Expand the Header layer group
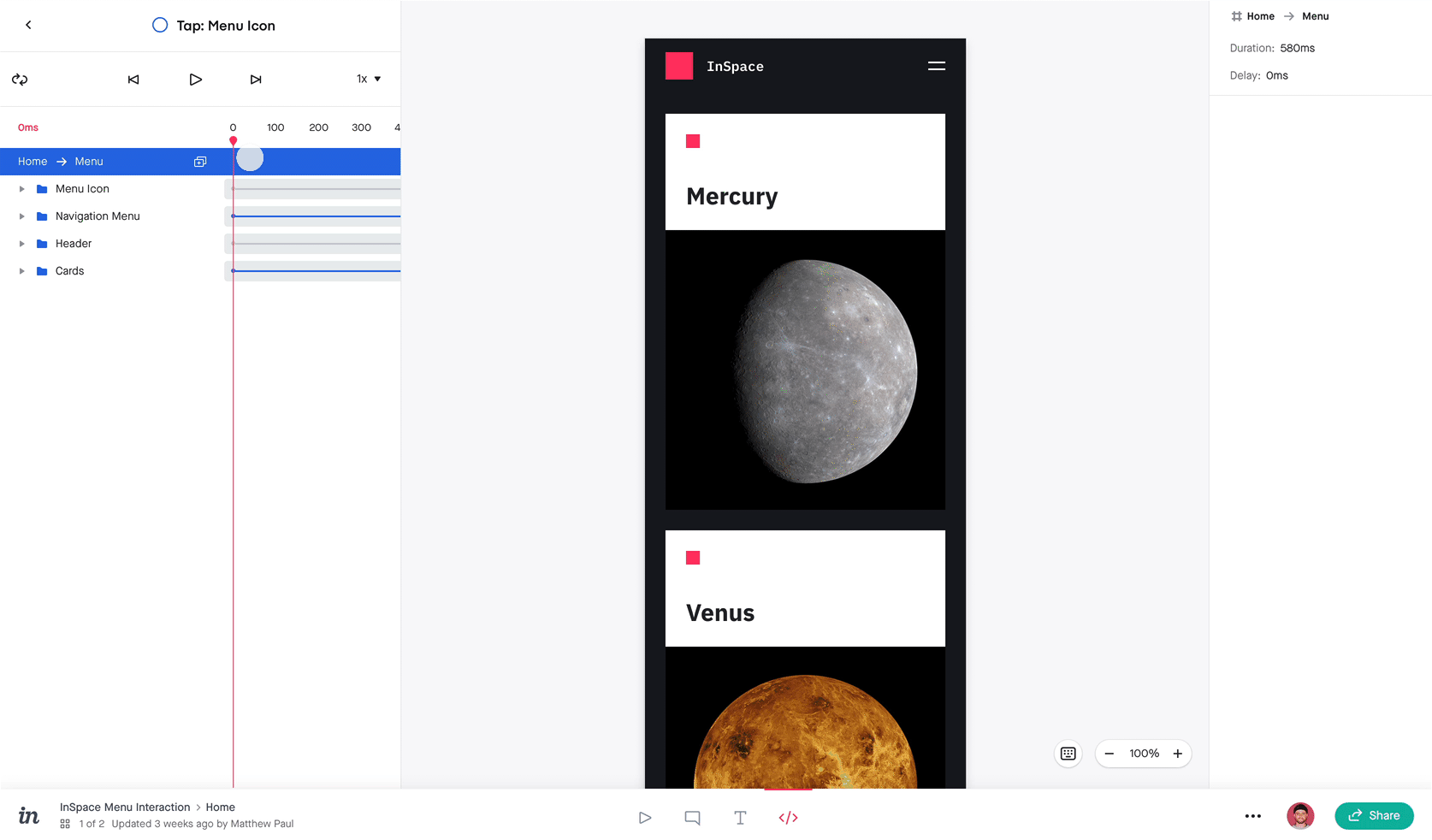Screen dimensions: 1432x840 (22, 244)
